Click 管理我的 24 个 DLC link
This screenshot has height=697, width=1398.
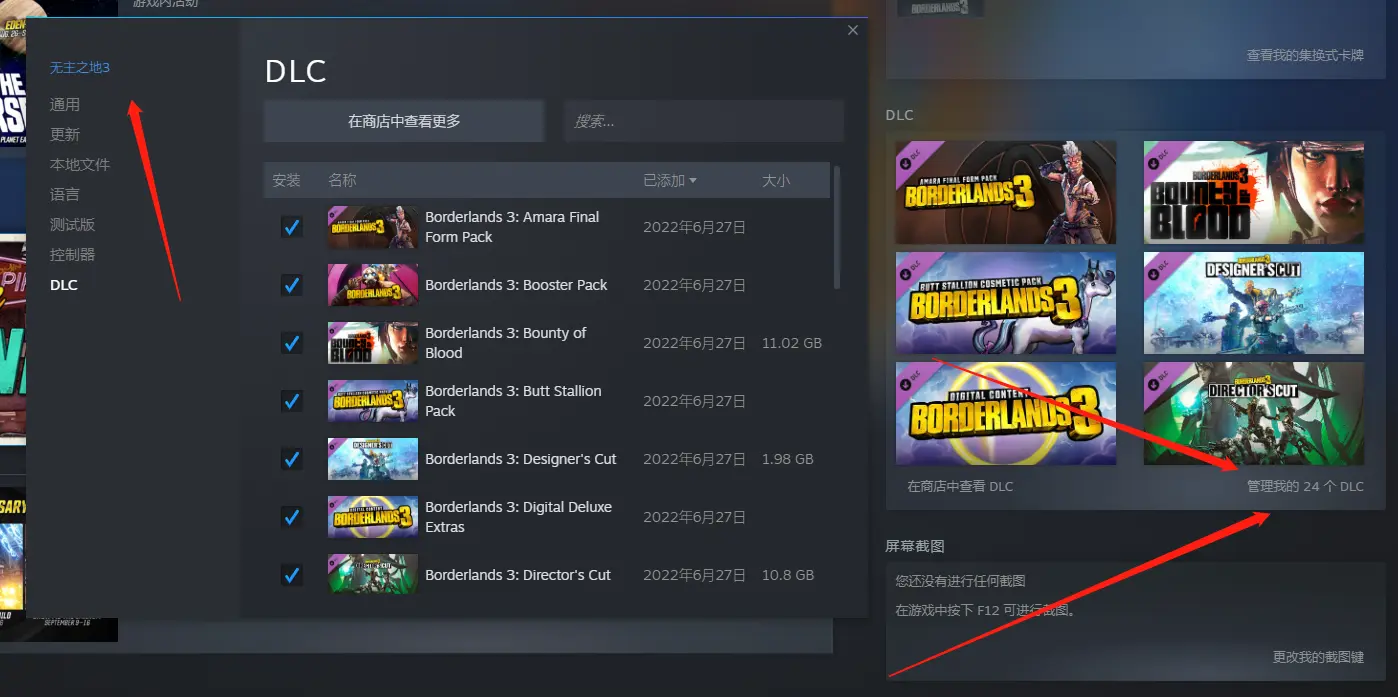coord(1305,487)
